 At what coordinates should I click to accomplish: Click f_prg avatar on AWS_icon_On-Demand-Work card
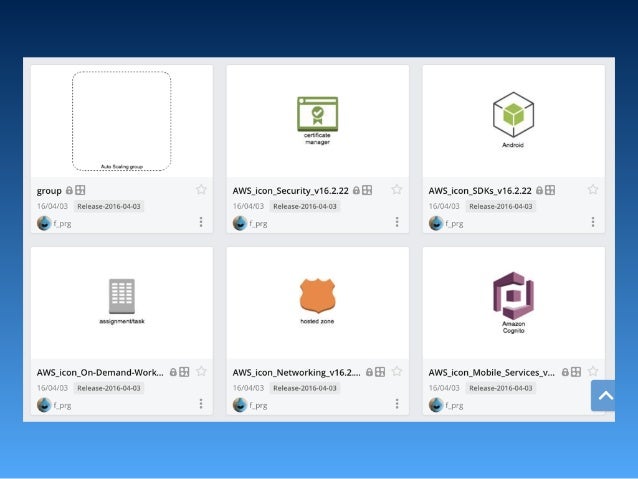(x=44, y=405)
